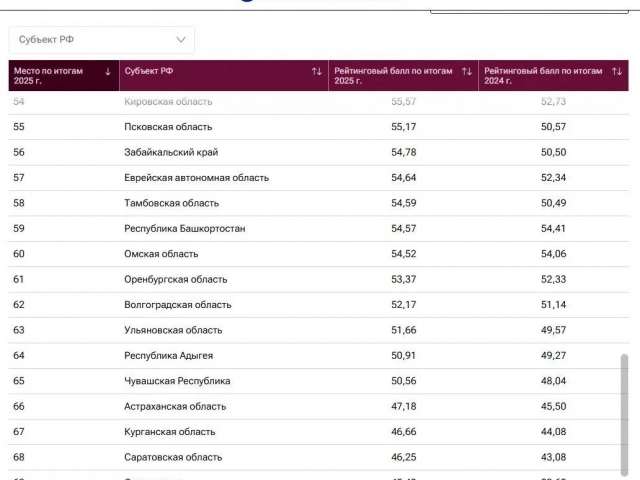Select Республика Адыгея row name
Screen dimensions: 640x480
point(169,356)
